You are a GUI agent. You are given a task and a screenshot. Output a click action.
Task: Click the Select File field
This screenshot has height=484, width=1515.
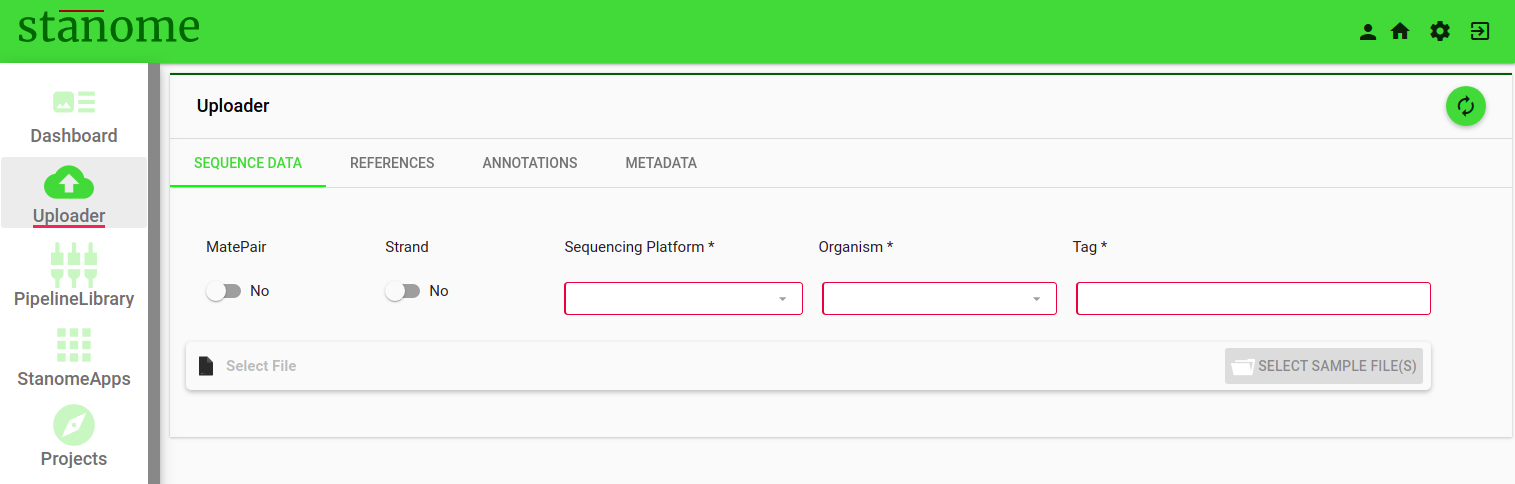click(808, 366)
